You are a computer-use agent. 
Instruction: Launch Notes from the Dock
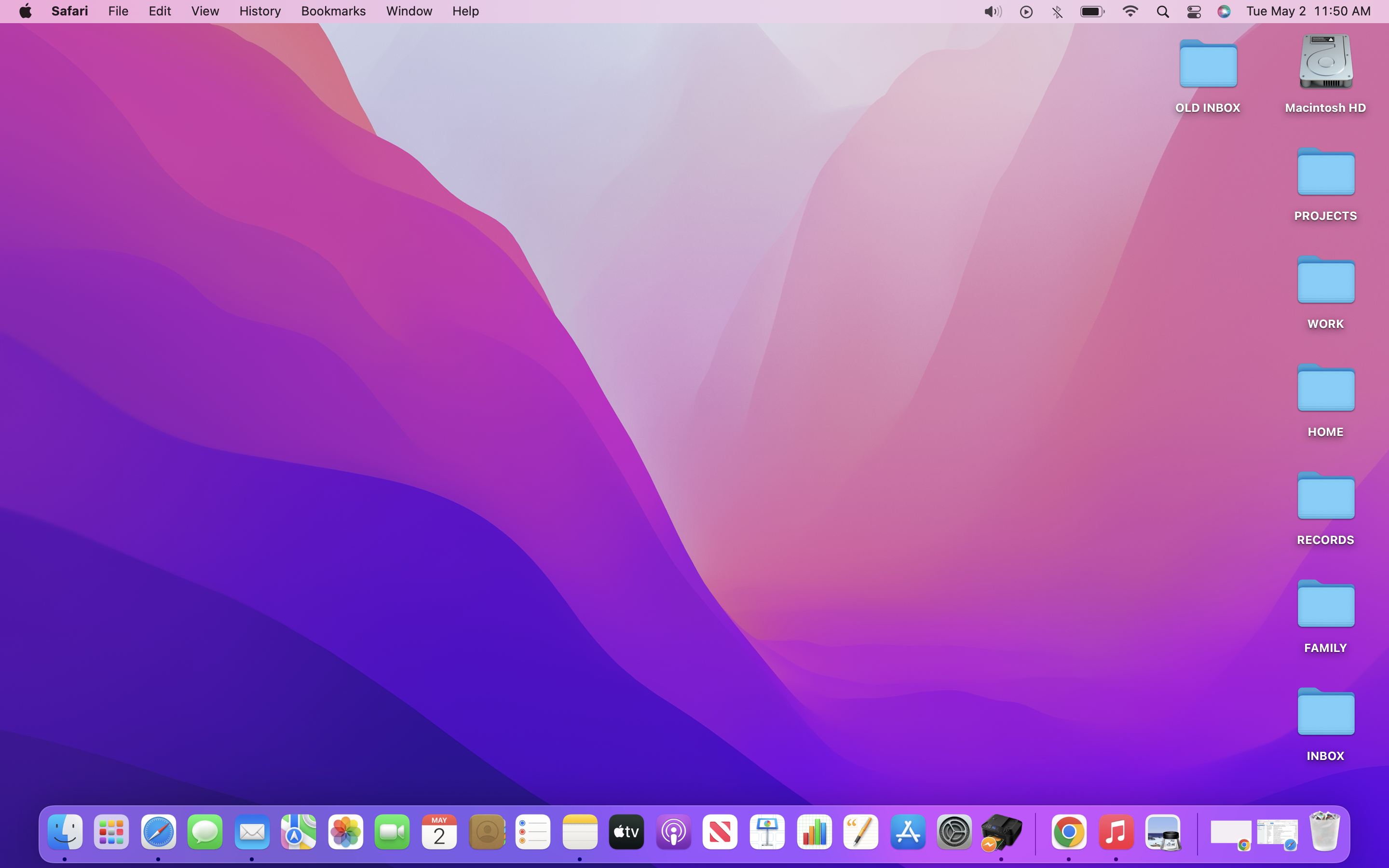click(580, 832)
